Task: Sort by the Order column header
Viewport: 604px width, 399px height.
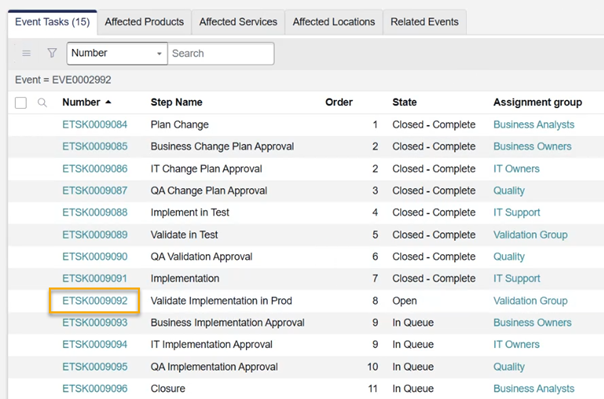Action: [339, 102]
